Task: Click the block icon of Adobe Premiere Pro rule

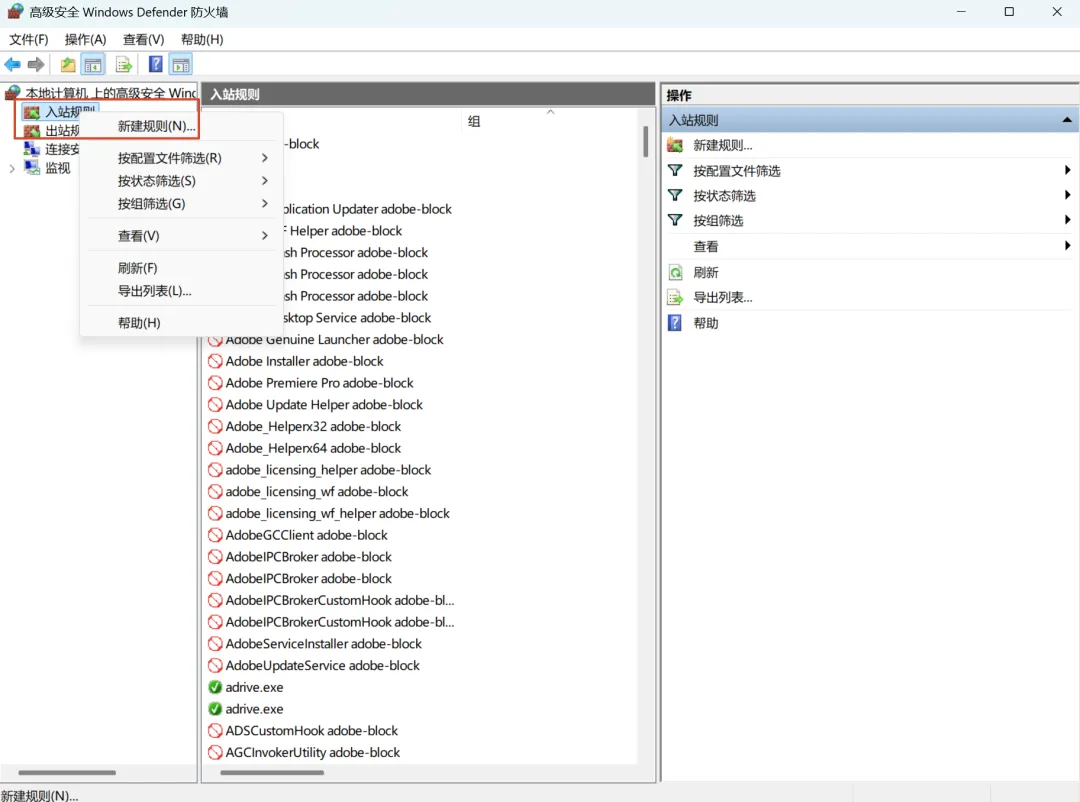Action: pyautogui.click(x=215, y=383)
